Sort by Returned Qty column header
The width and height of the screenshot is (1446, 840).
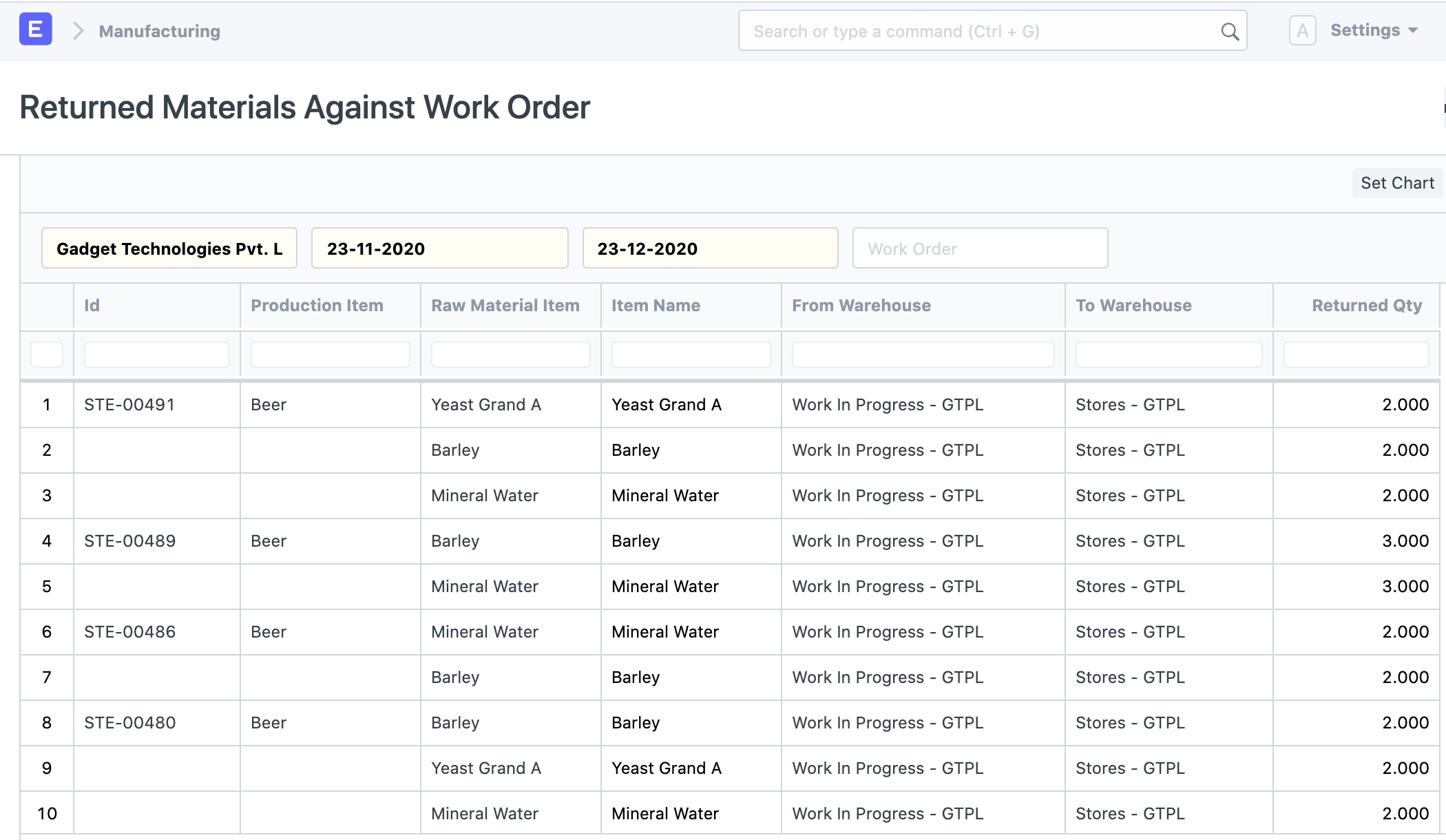pos(1366,306)
